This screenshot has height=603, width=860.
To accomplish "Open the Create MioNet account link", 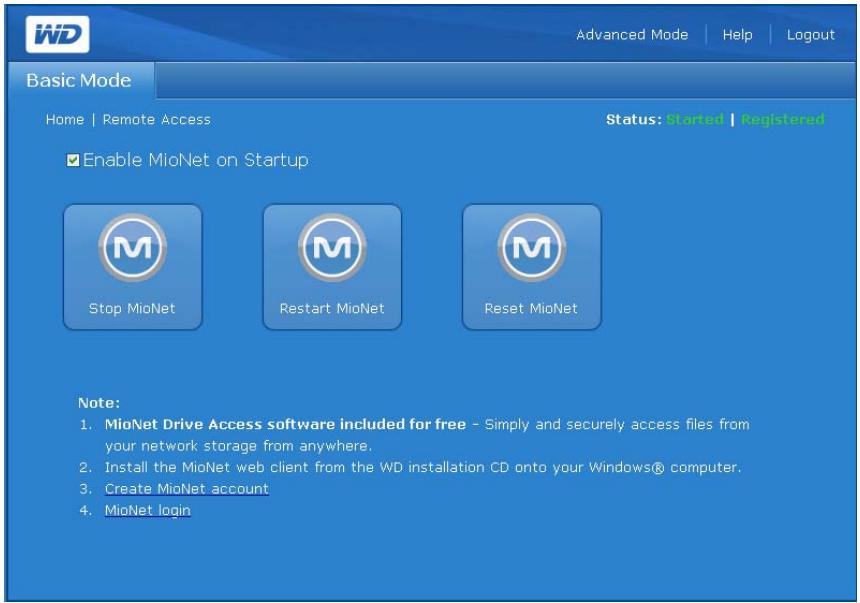I will click(186, 489).
